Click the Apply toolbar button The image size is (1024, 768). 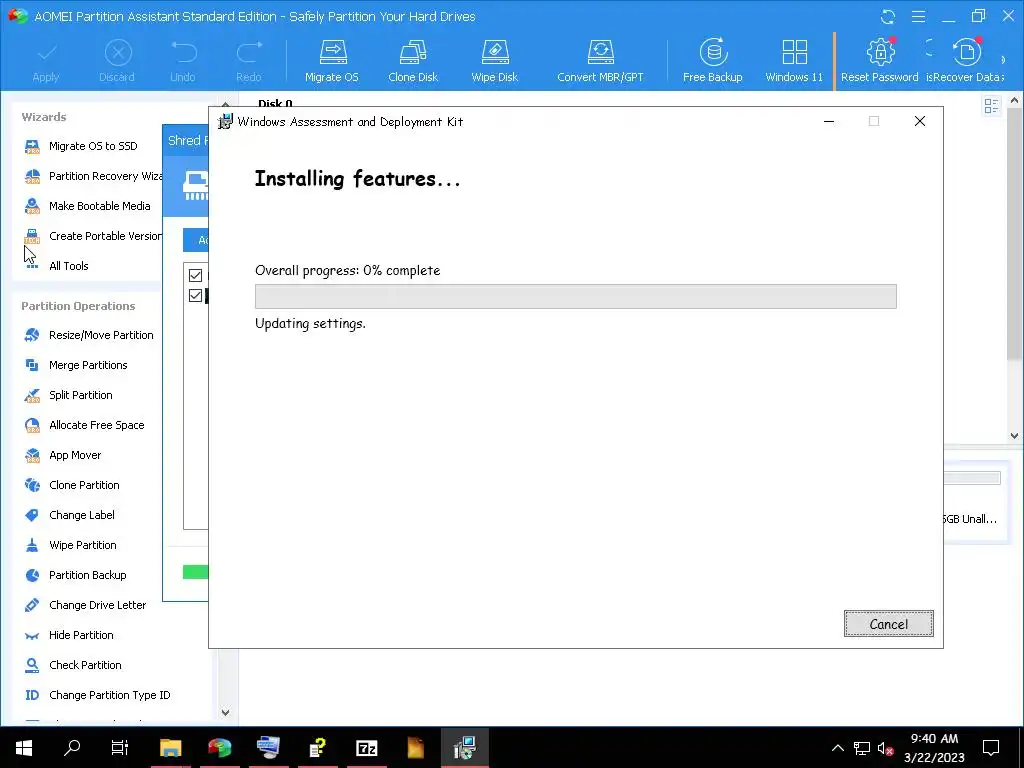(46, 62)
